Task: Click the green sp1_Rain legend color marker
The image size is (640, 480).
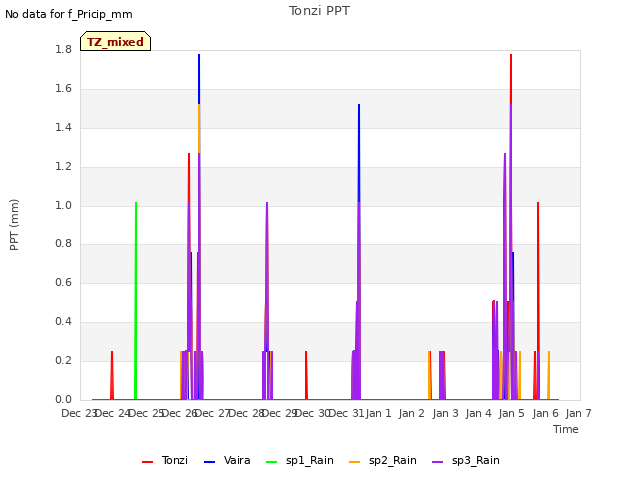Action: (x=271, y=462)
